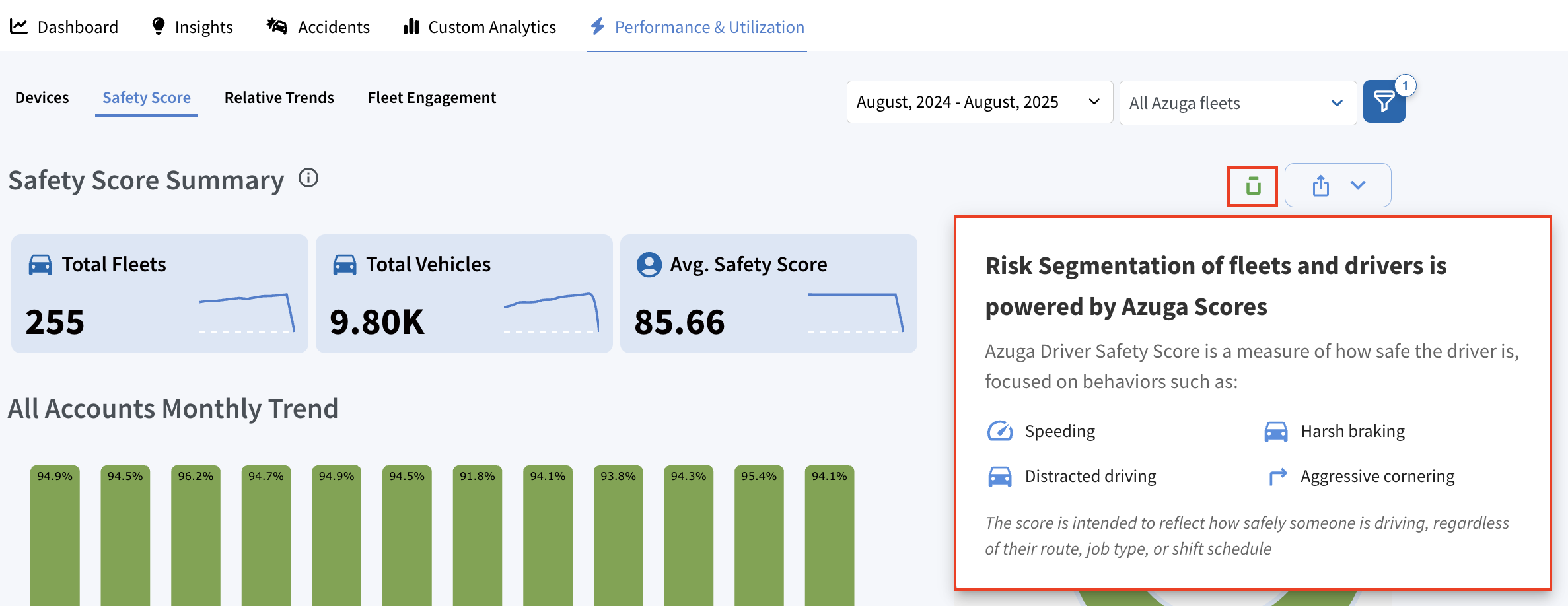Screen dimensions: 1568x606
Task: Click the Total Vehicles sparkline chart
Action: click(x=552, y=313)
